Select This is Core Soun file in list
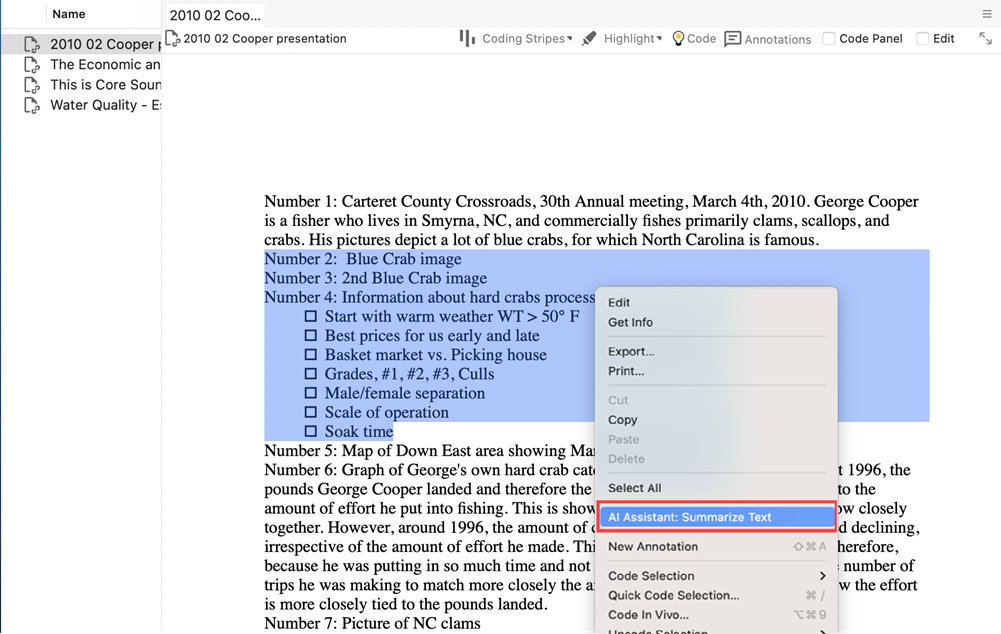The image size is (1001, 634). pos(105,85)
